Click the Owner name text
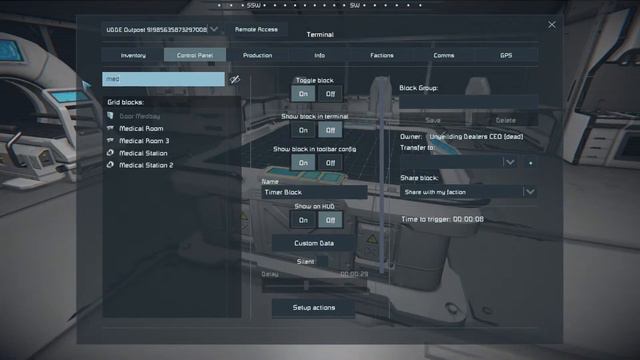Viewport: 640px width, 360px height. point(476,137)
